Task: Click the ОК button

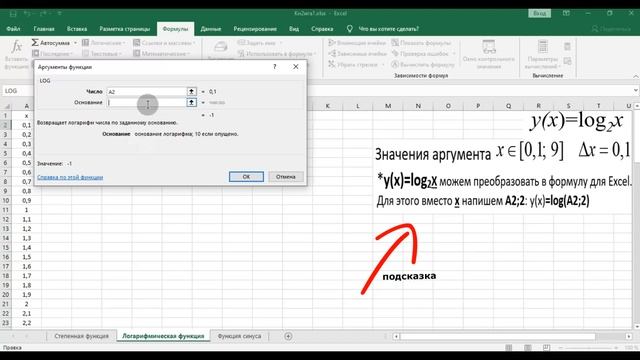Action: point(246,177)
